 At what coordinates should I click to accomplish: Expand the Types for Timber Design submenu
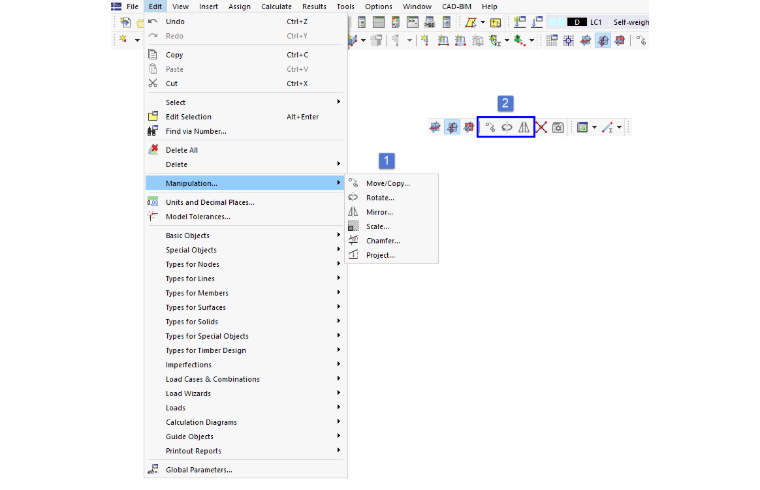pyautogui.click(x=244, y=350)
